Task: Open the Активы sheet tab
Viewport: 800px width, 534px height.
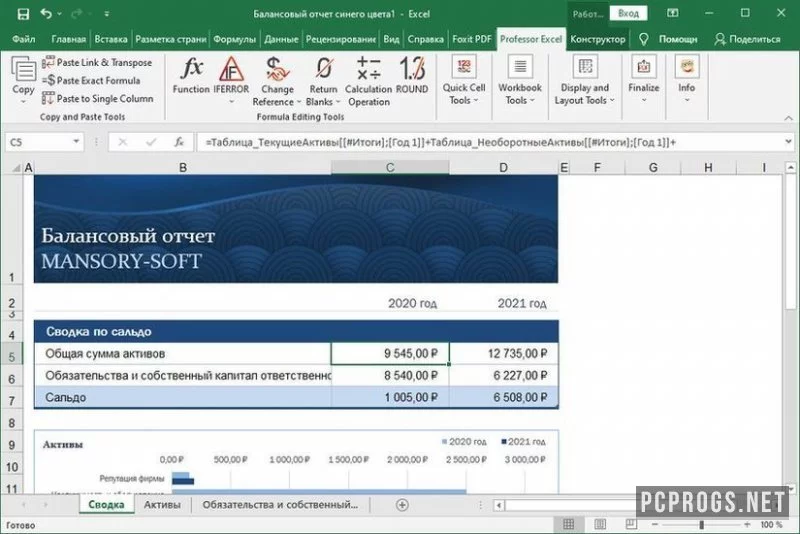Action: point(162,505)
